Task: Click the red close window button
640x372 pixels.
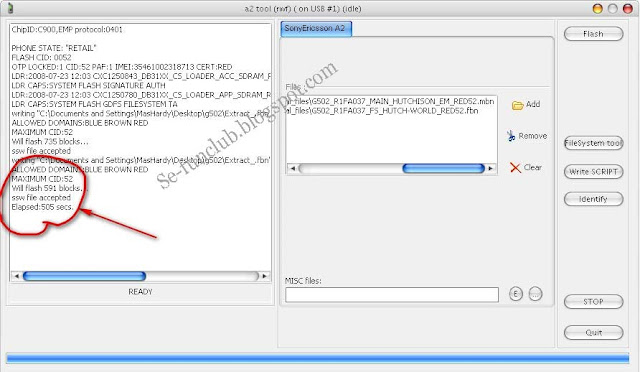Action: 628,9
